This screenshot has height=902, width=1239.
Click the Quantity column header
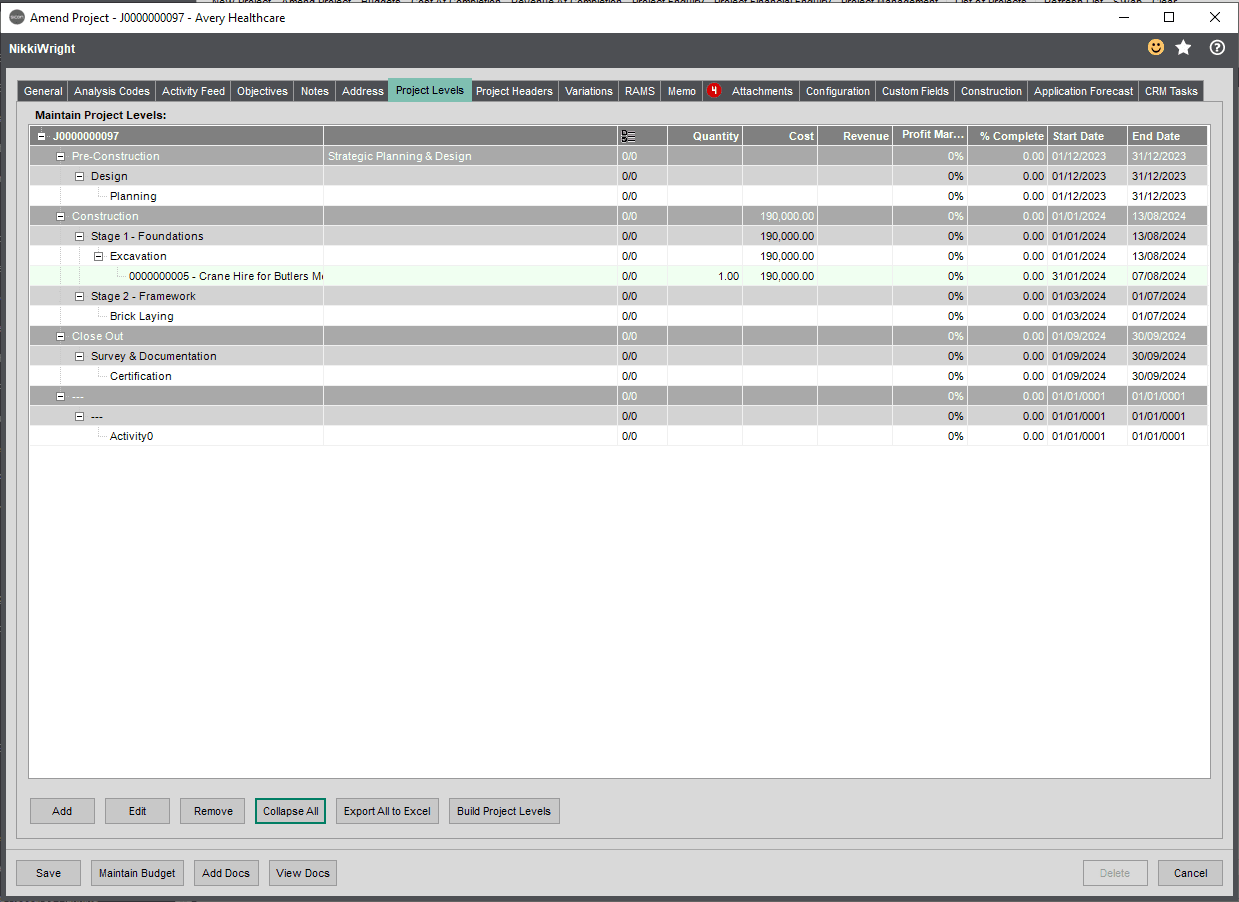(x=705, y=136)
